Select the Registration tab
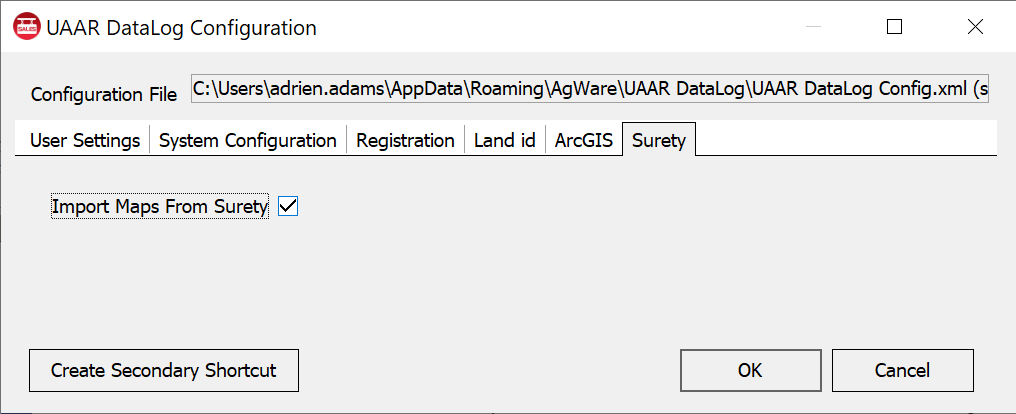1016x414 pixels. [x=406, y=140]
